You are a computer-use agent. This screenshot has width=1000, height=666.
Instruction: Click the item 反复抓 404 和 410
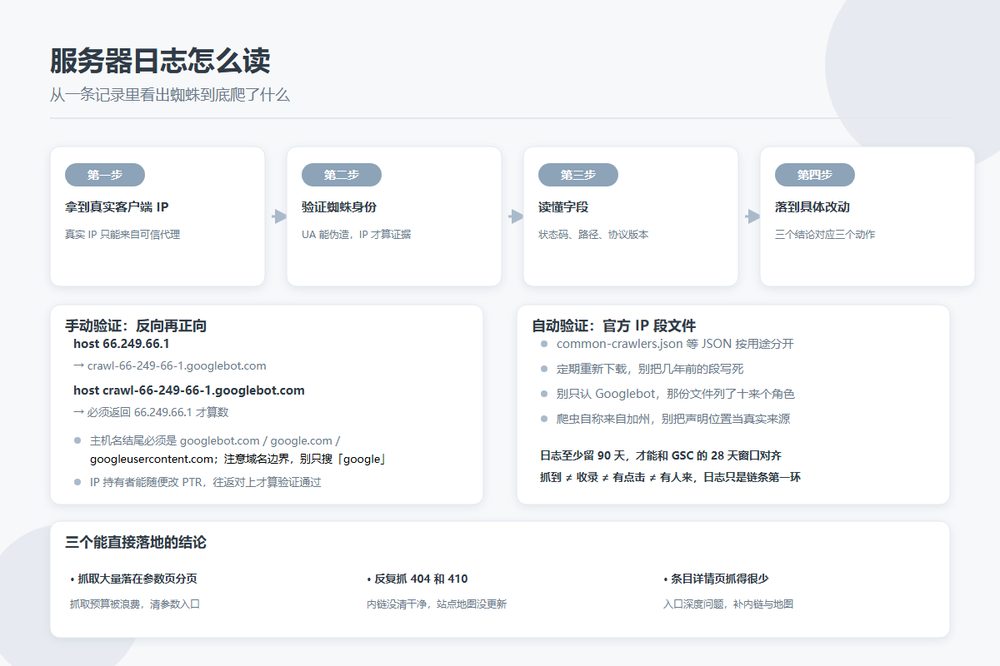click(417, 579)
